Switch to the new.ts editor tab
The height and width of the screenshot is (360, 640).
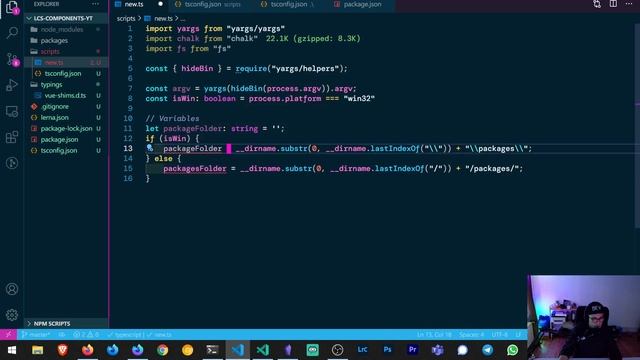(x=133, y=4)
